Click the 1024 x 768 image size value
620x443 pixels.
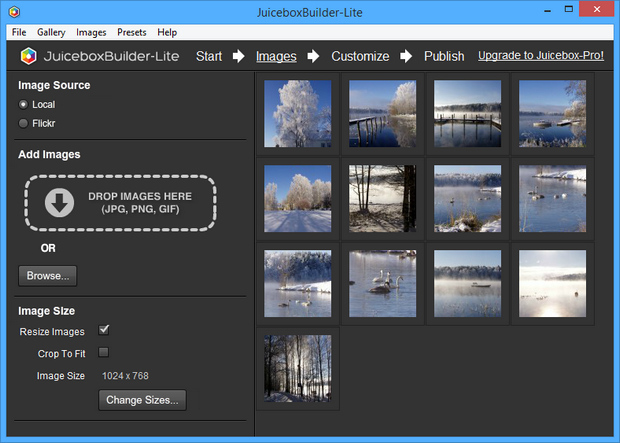click(125, 376)
